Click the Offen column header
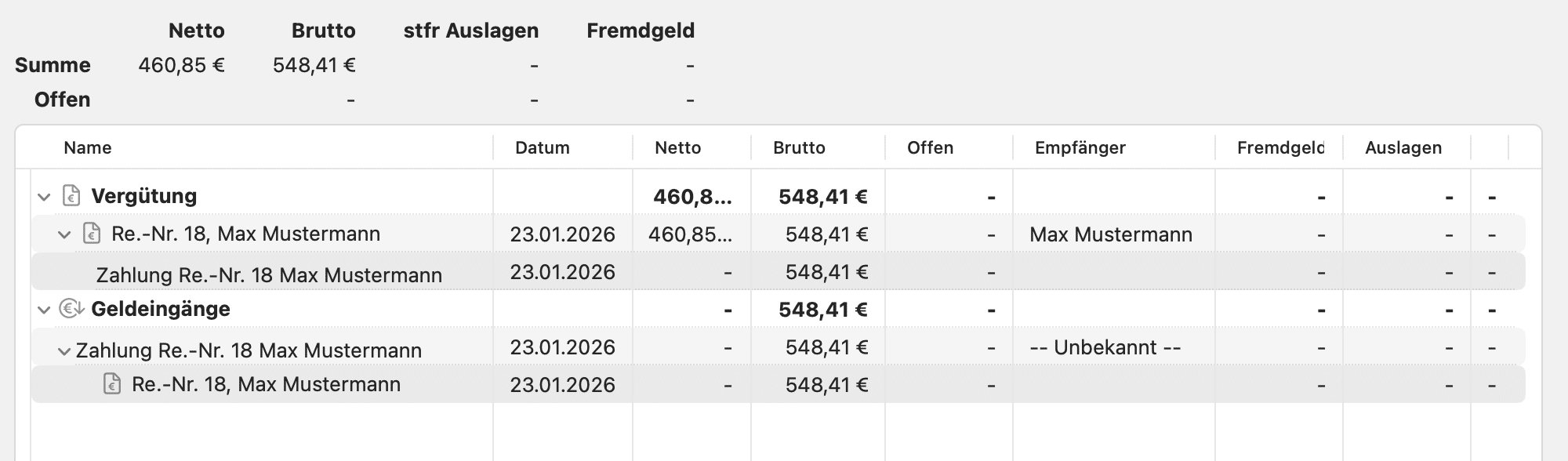This screenshot has width=1568, height=461. coord(930,148)
